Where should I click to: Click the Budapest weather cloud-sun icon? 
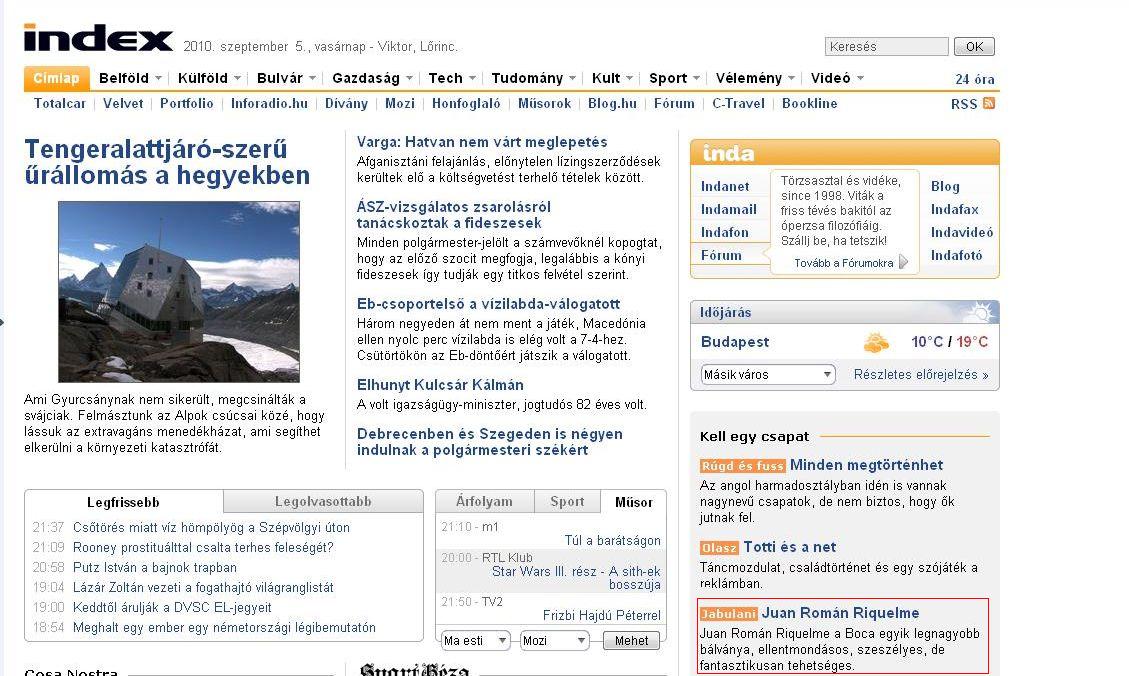(x=876, y=342)
